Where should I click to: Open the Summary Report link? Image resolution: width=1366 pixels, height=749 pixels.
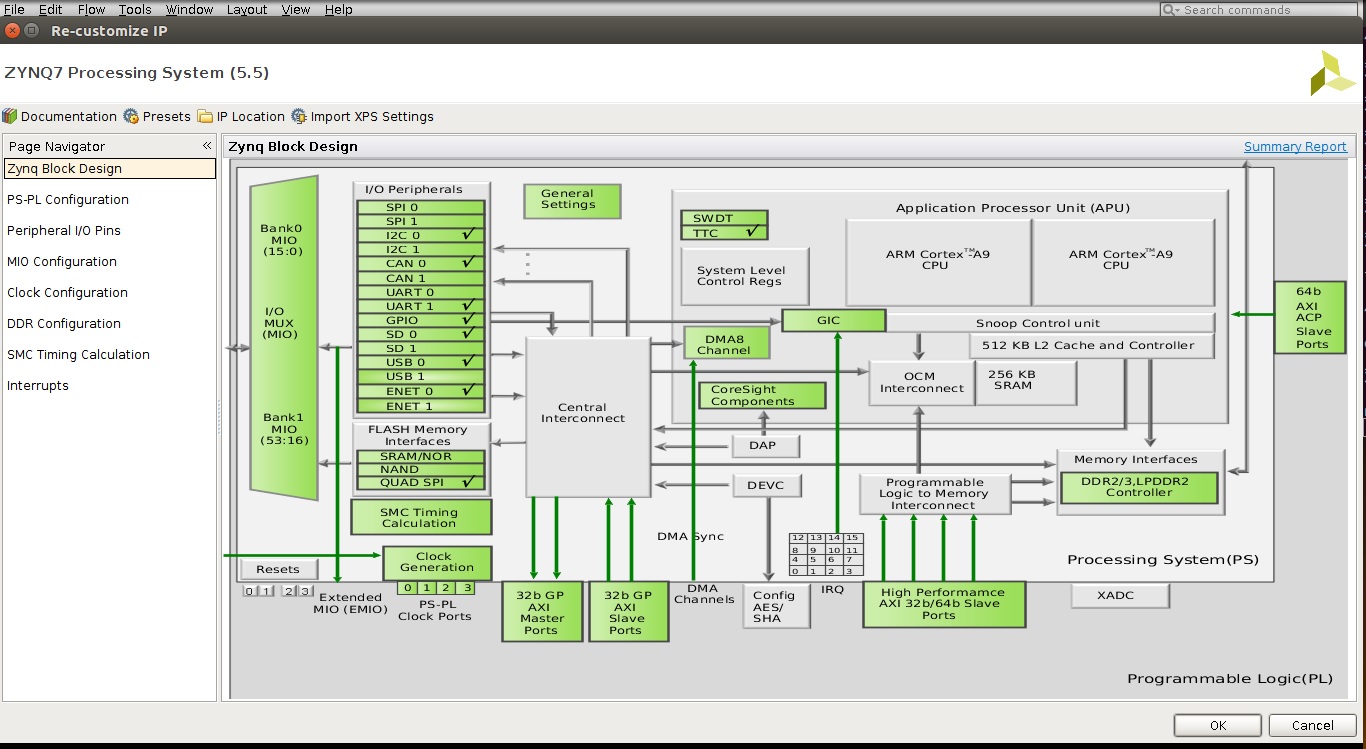coord(1295,147)
